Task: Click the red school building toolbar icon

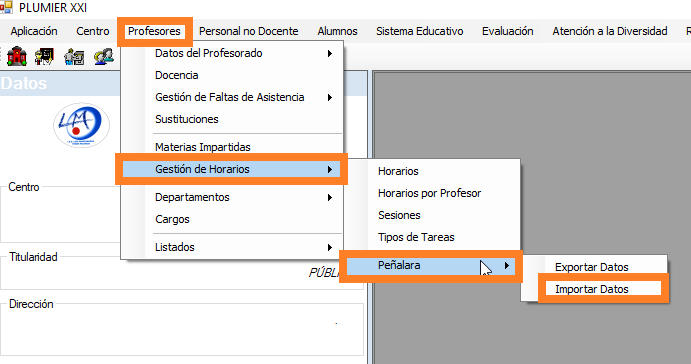Action: [17, 56]
